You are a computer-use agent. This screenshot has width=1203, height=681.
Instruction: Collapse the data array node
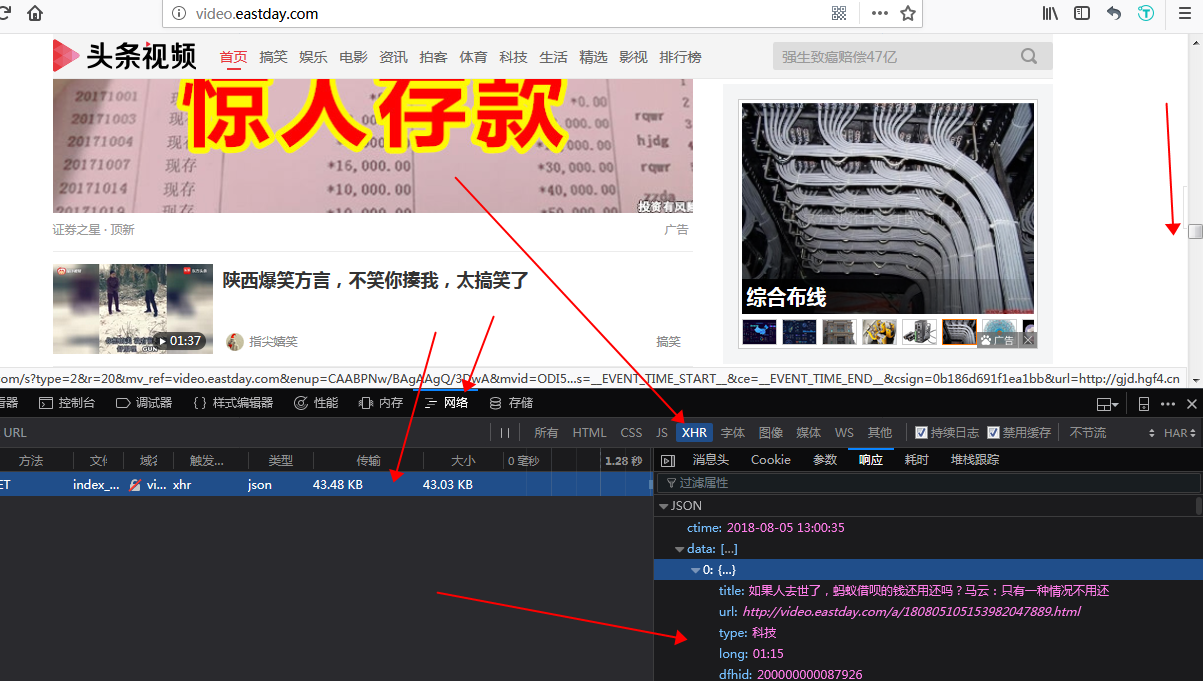(x=679, y=549)
